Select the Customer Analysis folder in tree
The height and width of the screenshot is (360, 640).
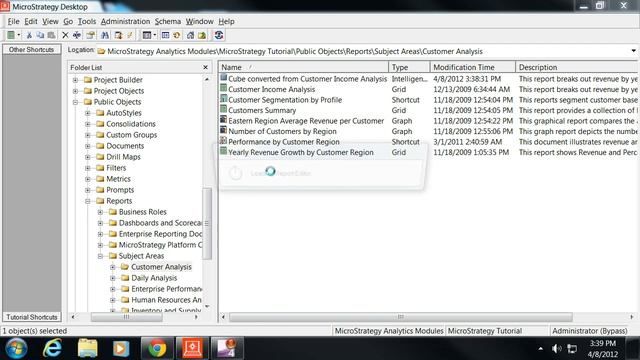coord(161,267)
